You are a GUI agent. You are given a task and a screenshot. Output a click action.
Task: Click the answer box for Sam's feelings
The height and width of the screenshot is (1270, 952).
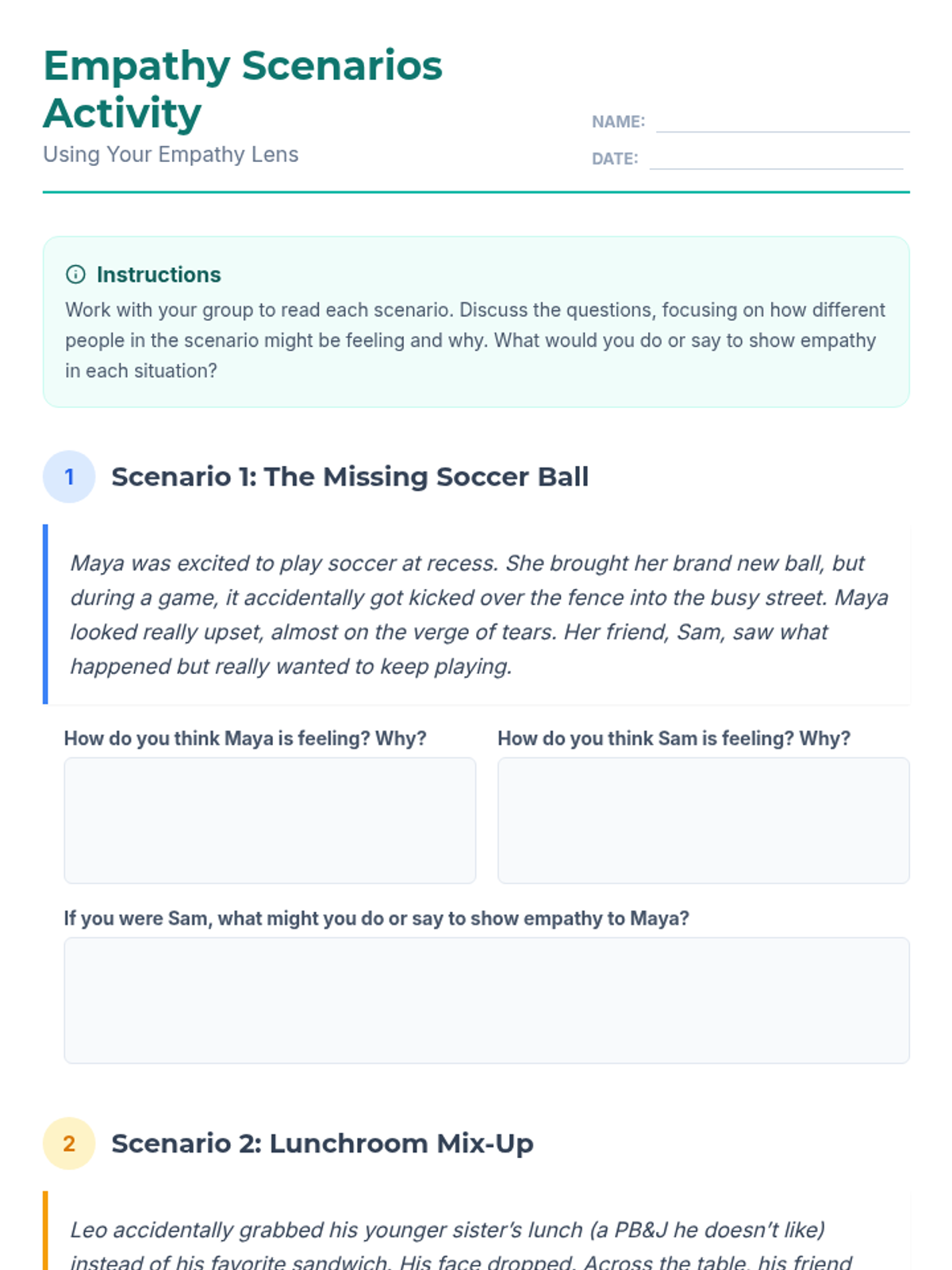(x=703, y=820)
